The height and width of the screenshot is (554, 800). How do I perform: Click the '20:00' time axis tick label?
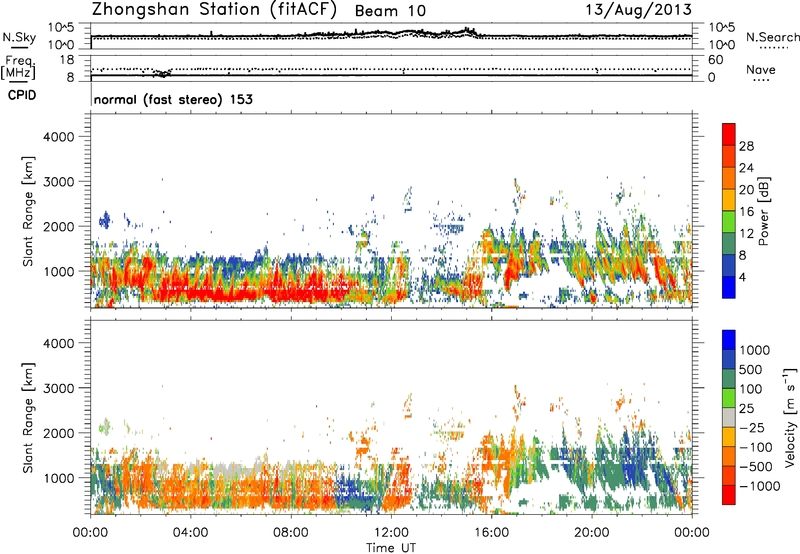(592, 533)
